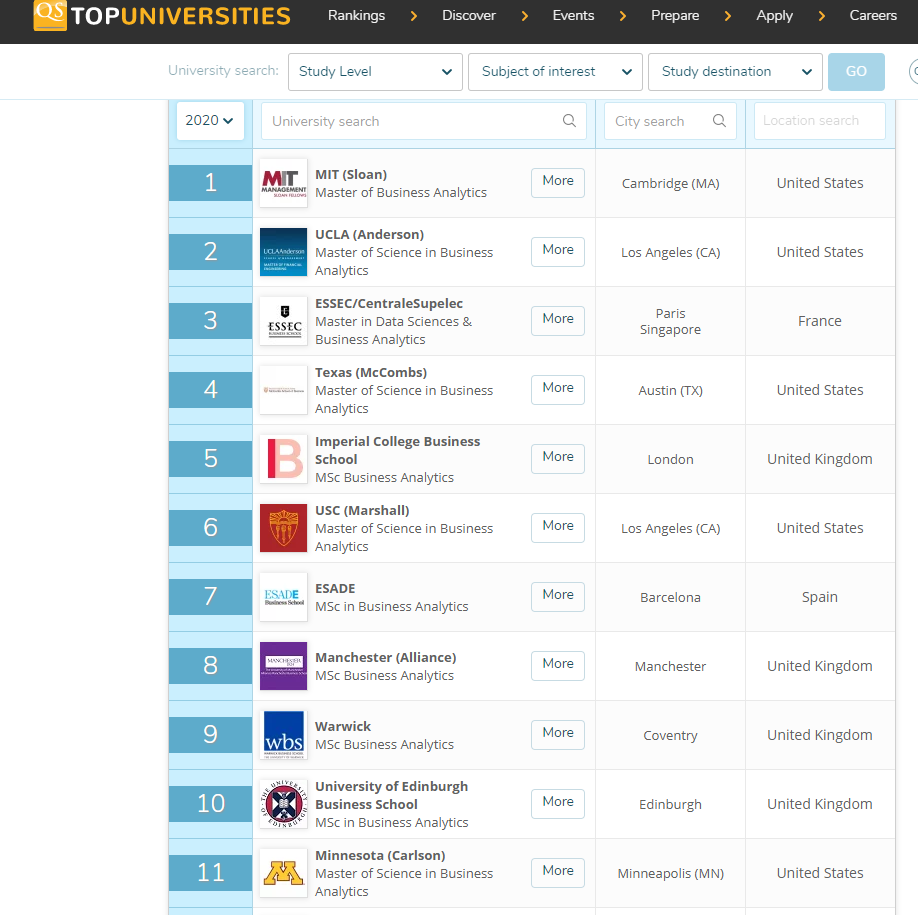
Task: Focus the Location search input field
Action: point(820,121)
